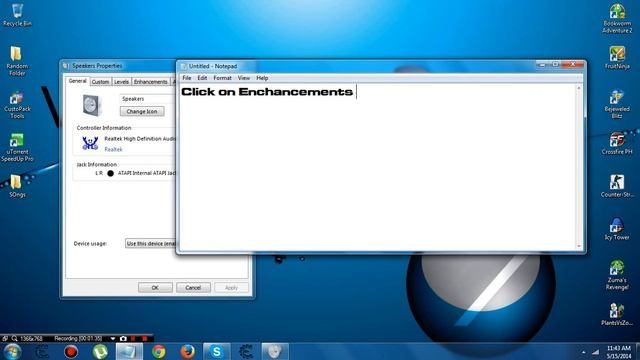
Task: Switch to the Enhancements tab
Action: click(x=151, y=82)
